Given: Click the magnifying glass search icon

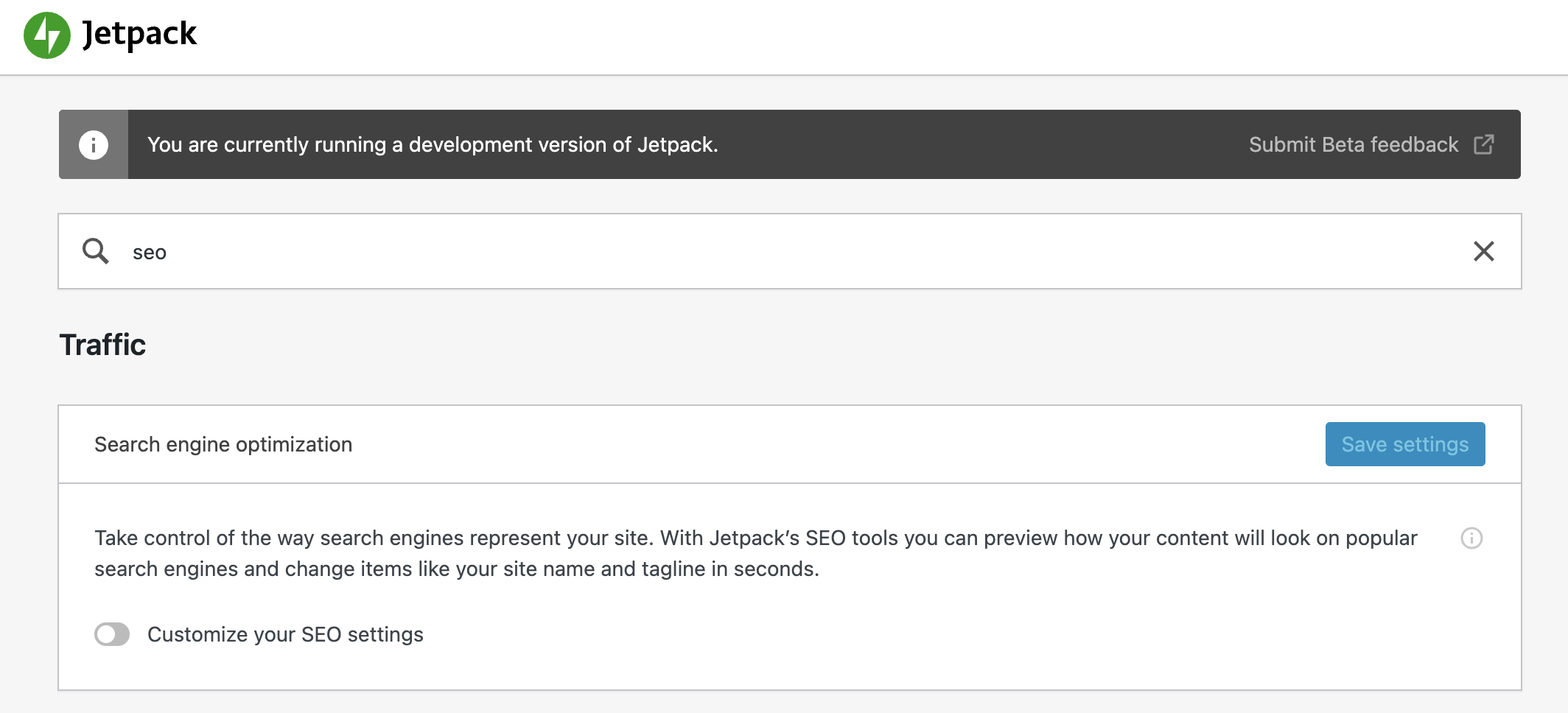Looking at the screenshot, I should [96, 251].
